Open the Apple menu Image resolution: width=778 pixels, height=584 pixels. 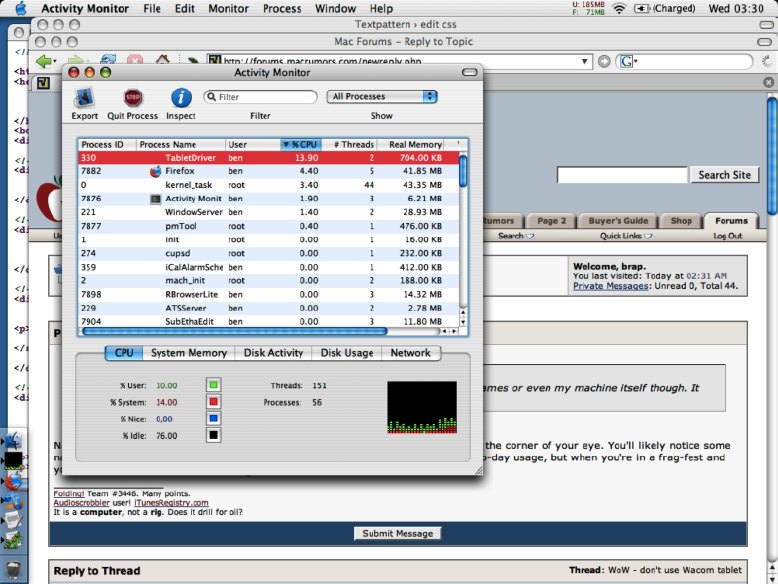coord(21,8)
